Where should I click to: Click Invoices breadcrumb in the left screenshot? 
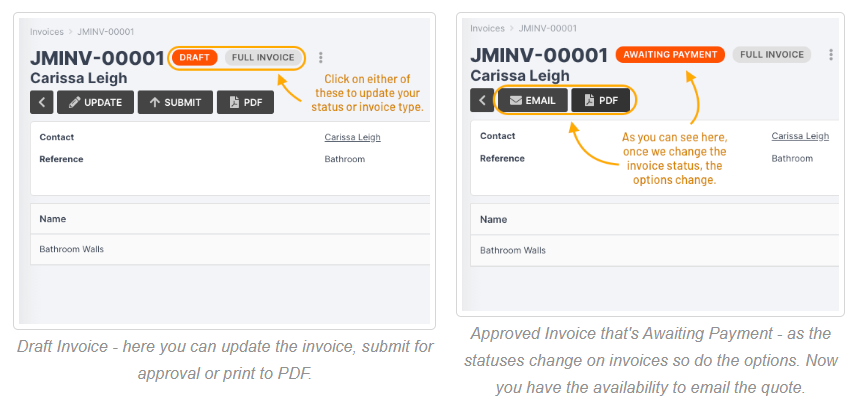48,31
